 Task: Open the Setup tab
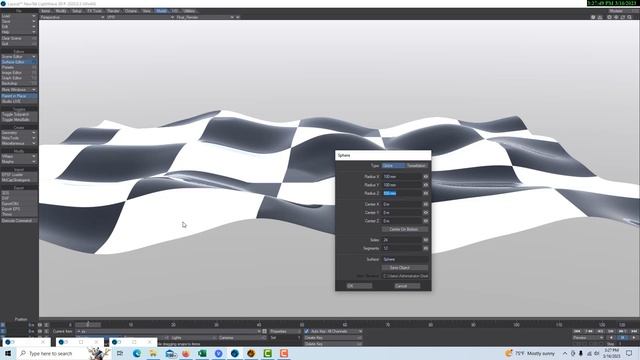click(x=77, y=11)
